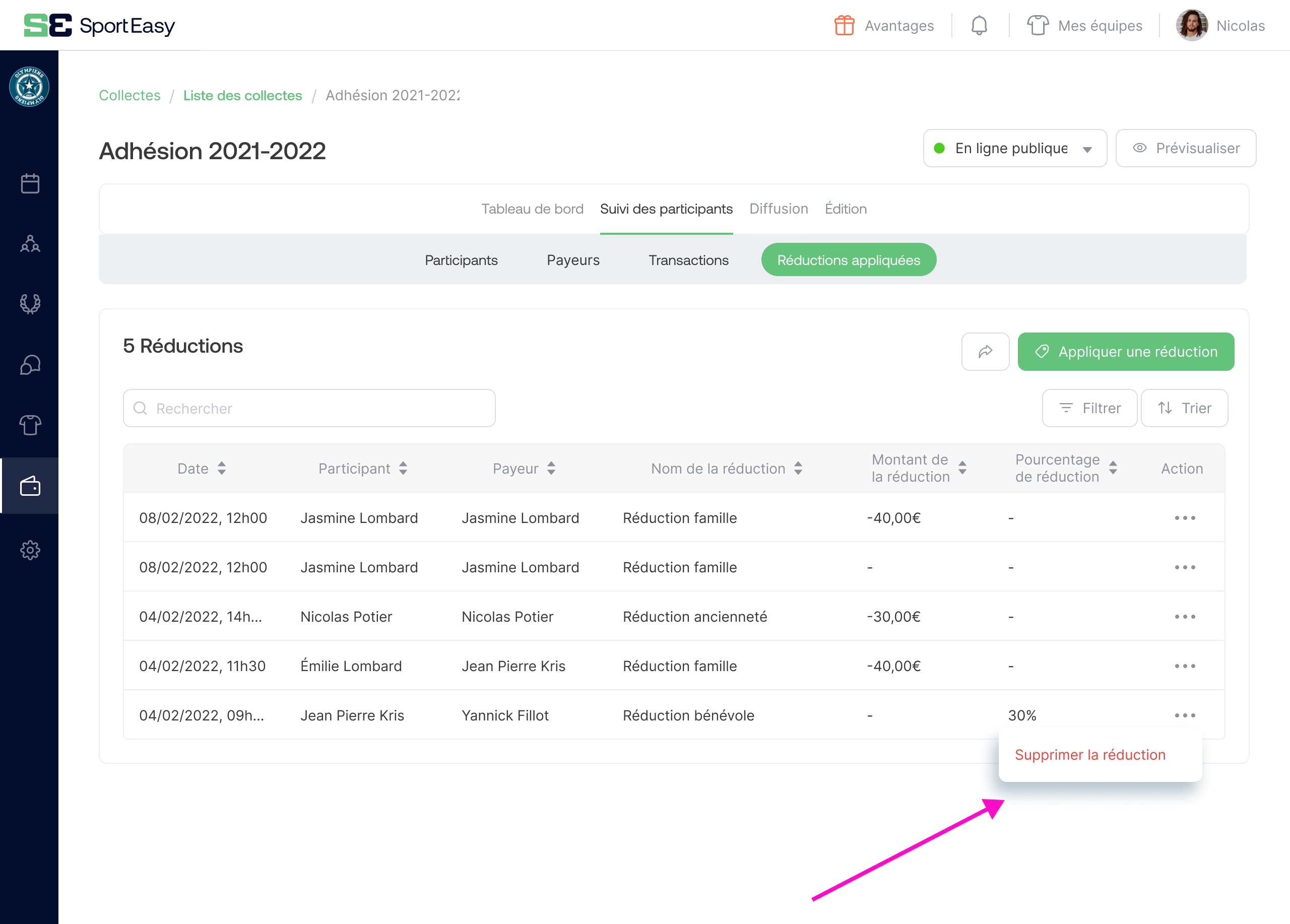The image size is (1290, 924).
Task: Focus the Rechercher search field
Action: click(309, 408)
